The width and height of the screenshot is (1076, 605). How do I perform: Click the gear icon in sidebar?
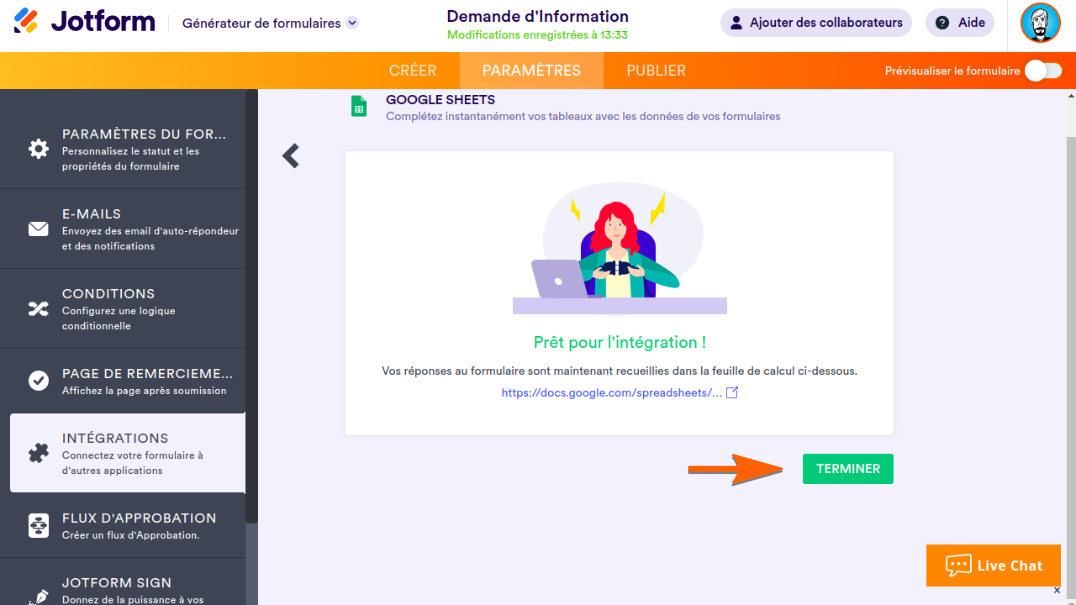[x=38, y=149]
